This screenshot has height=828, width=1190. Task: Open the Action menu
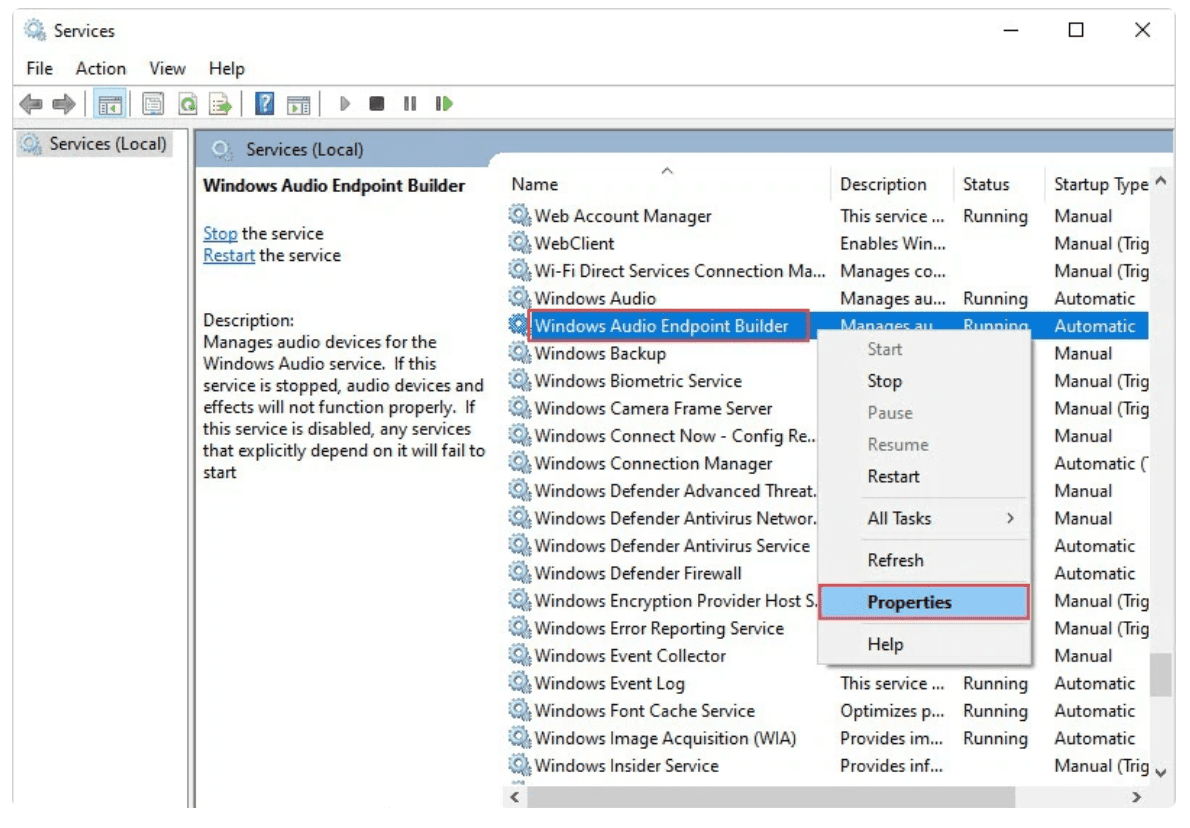tap(101, 68)
